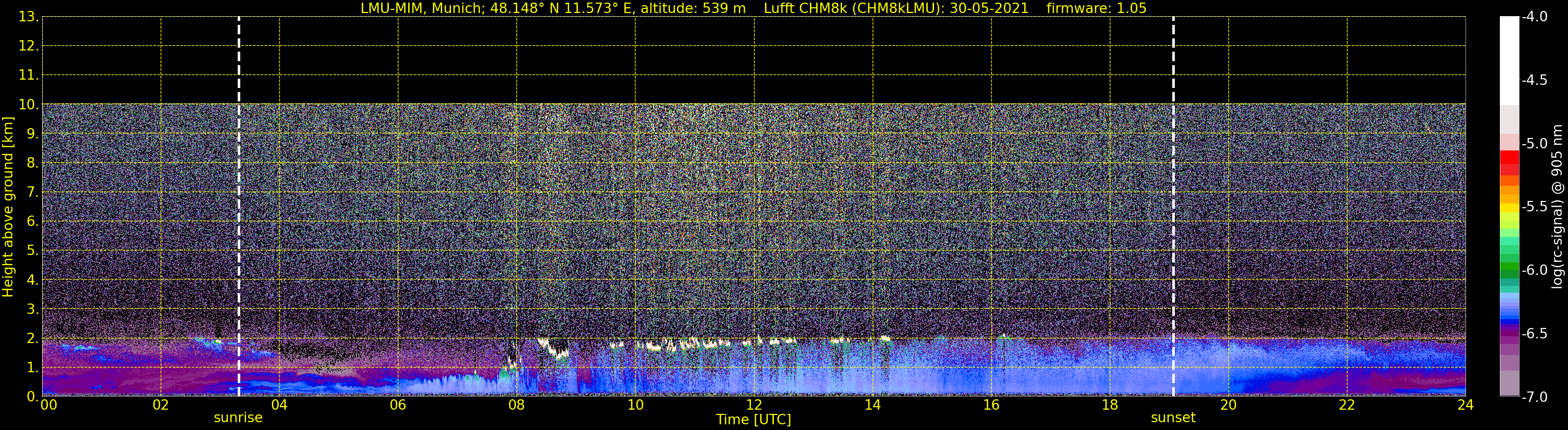This screenshot has height=430, width=1568.
Task: Click the "1." height axis tick label
Action: point(32,368)
